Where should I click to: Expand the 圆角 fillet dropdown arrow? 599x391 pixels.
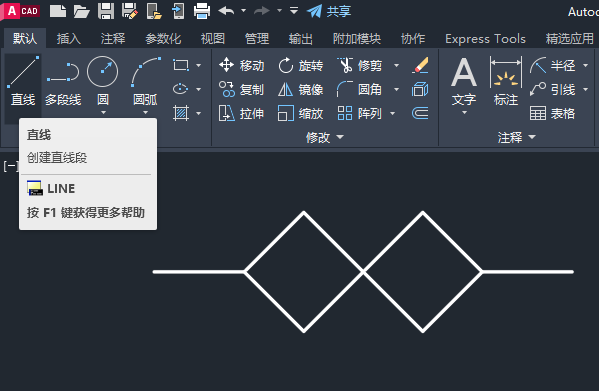[396, 89]
